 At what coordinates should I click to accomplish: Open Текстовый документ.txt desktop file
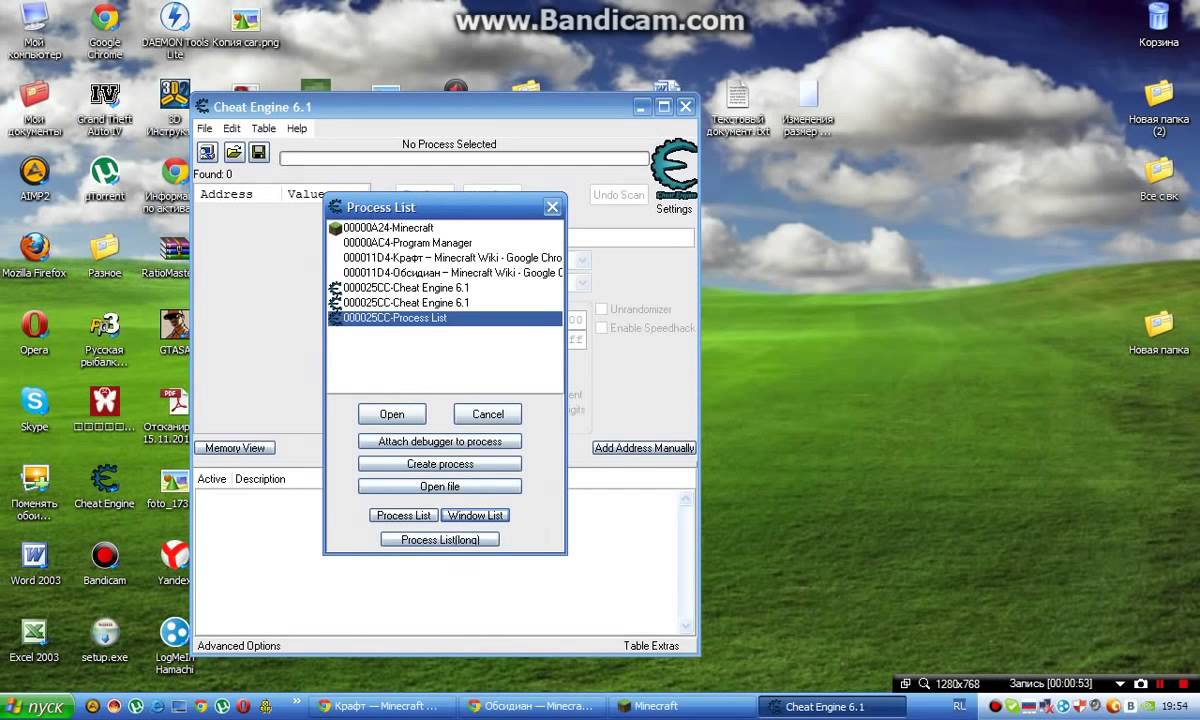point(738,108)
